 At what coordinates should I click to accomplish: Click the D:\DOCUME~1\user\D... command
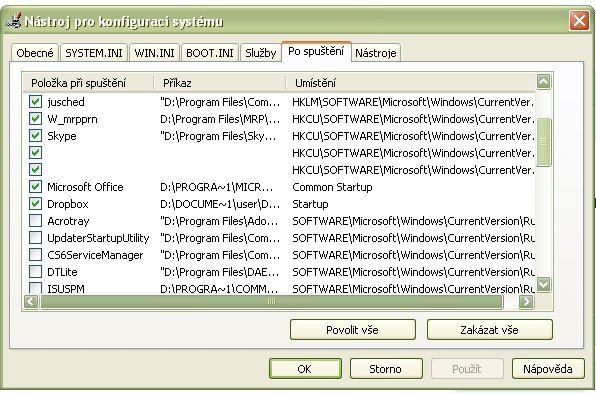click(220, 204)
